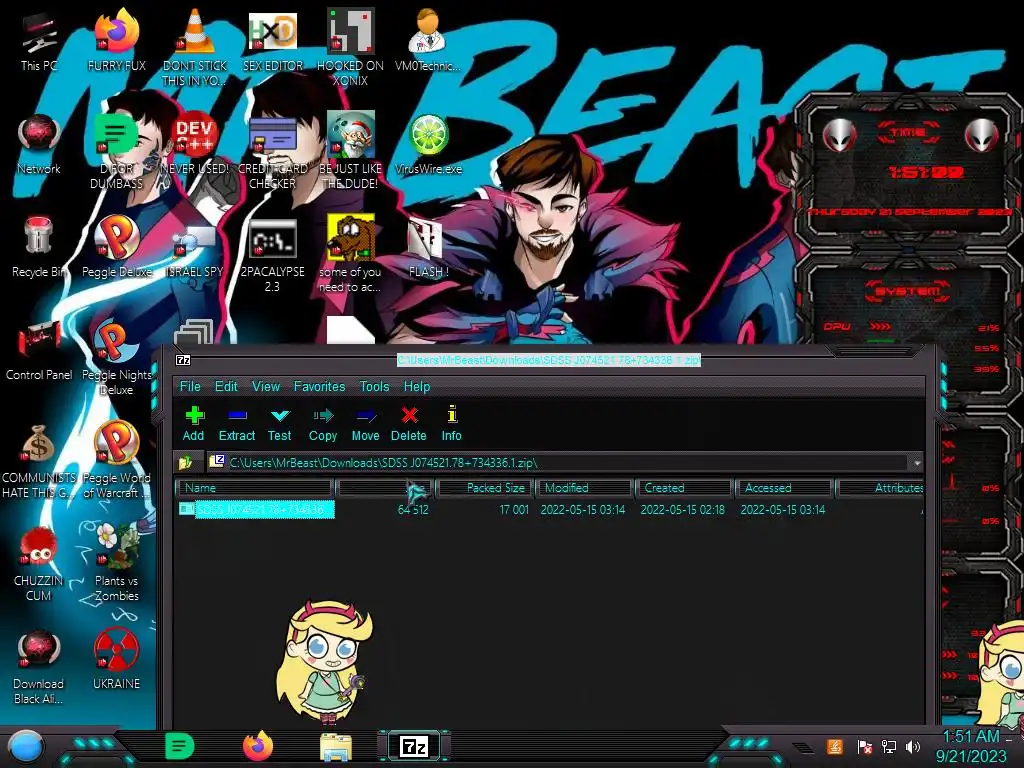Select the CHUZZIN CUM desktop icon

click(x=39, y=564)
